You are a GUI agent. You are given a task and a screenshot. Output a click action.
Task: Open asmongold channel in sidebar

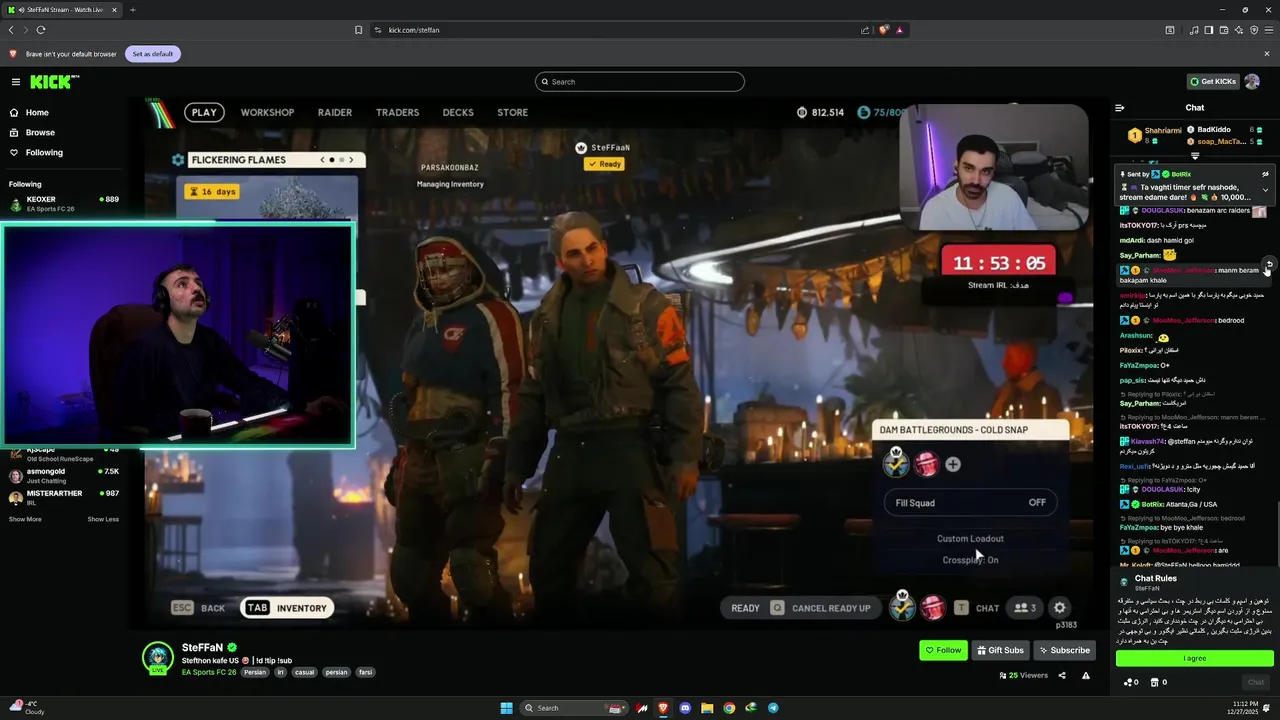click(64, 475)
